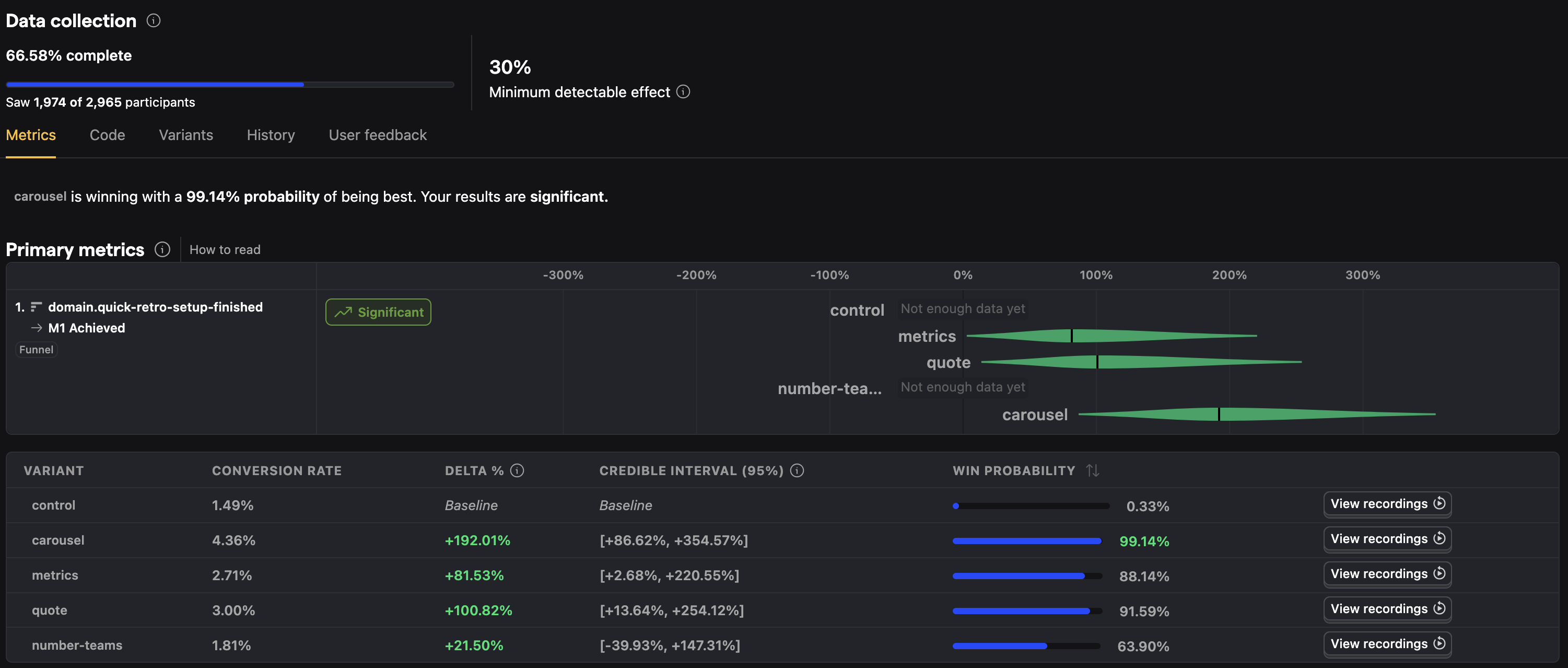Click the Funnel tag under the metric
This screenshot has height=668, width=1568.
(x=36, y=350)
